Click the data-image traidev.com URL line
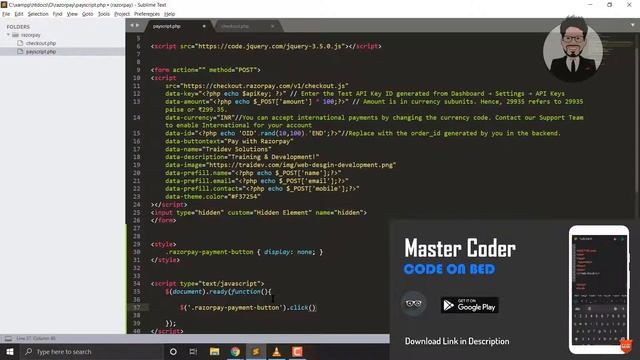This screenshot has width=640, height=360. (x=280, y=165)
